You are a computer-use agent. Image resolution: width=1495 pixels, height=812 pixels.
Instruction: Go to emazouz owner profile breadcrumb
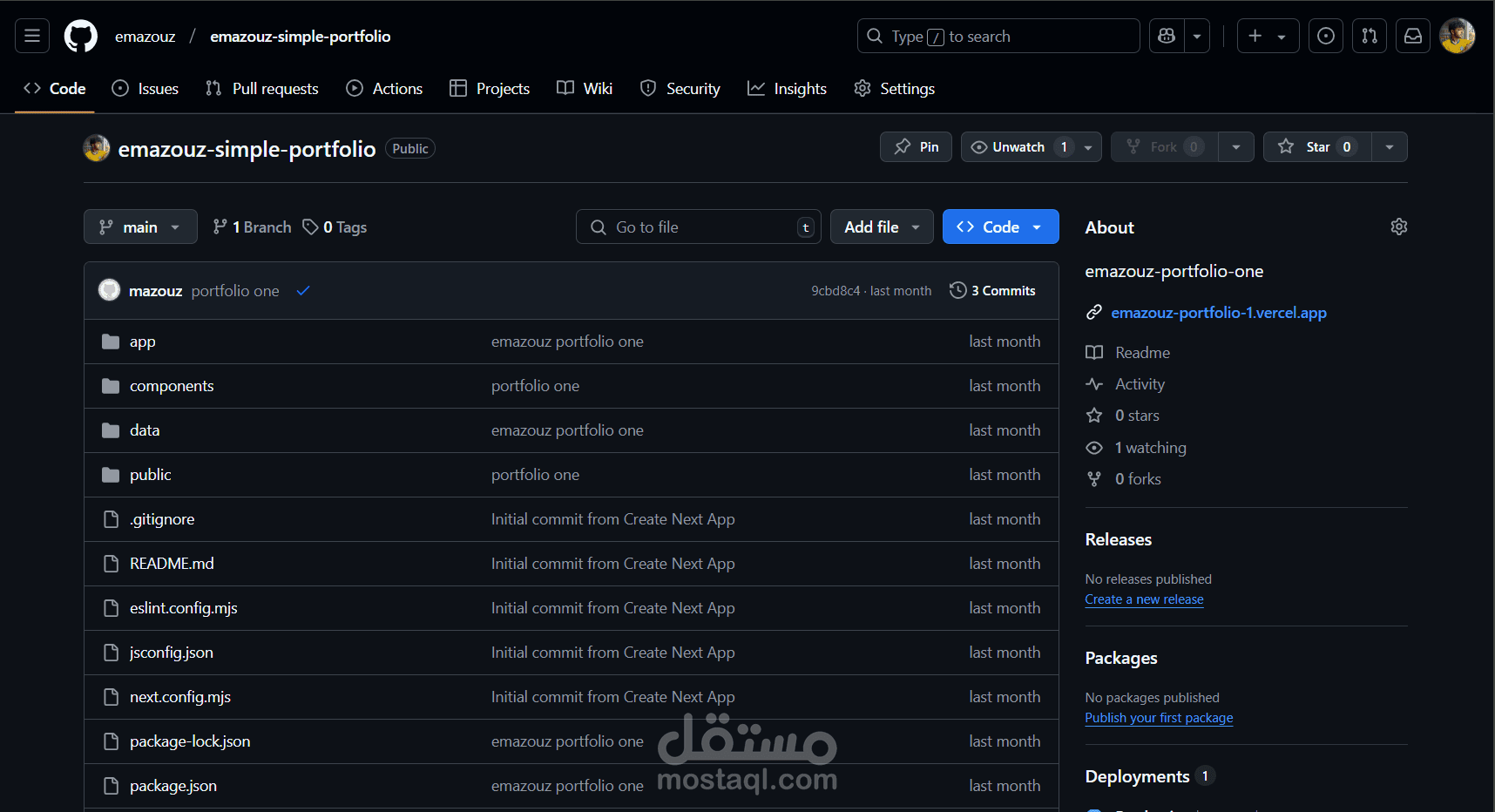[x=145, y=37]
